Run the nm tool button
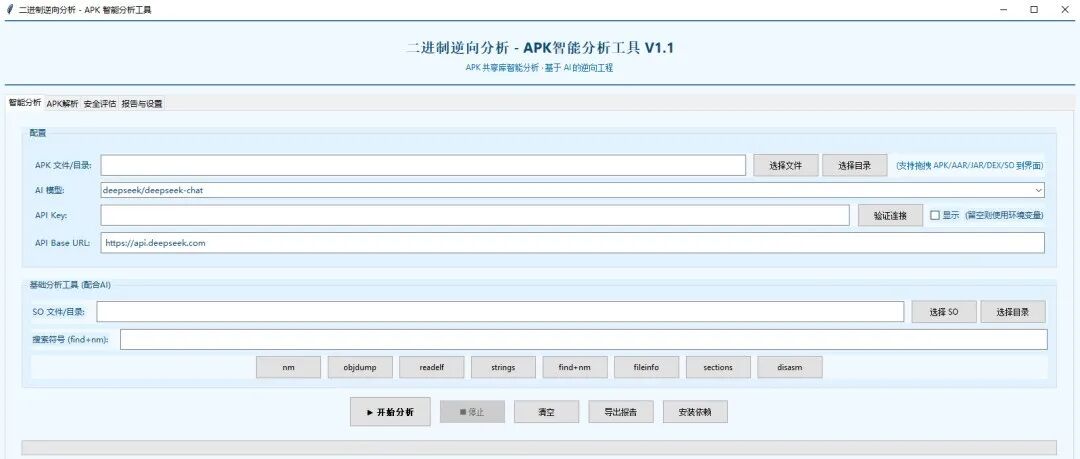Viewport: 1080px width, 459px height. tap(288, 367)
